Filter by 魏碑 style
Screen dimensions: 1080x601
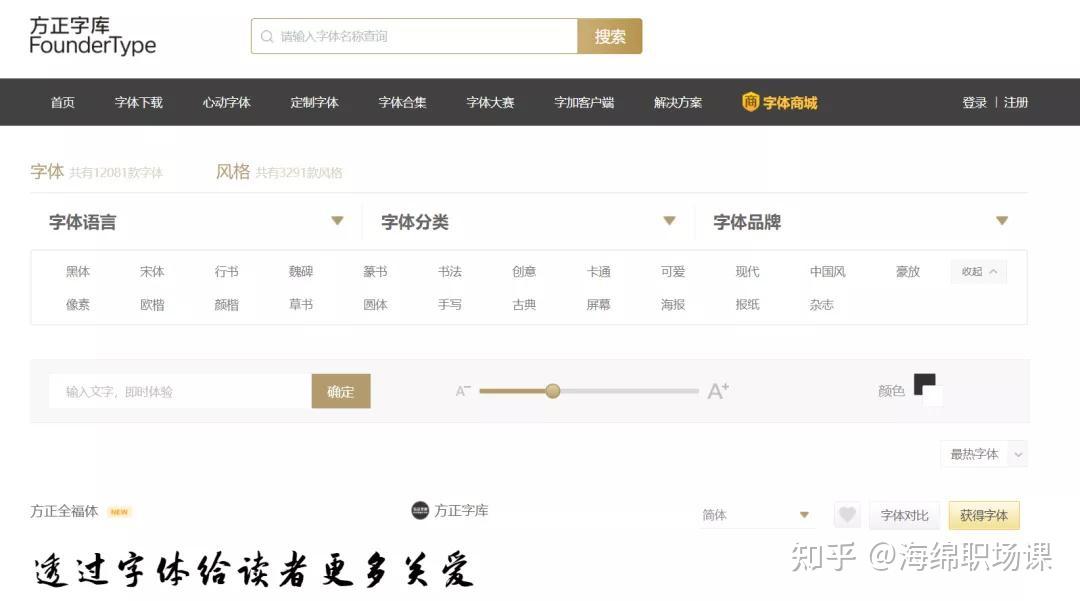(301, 271)
